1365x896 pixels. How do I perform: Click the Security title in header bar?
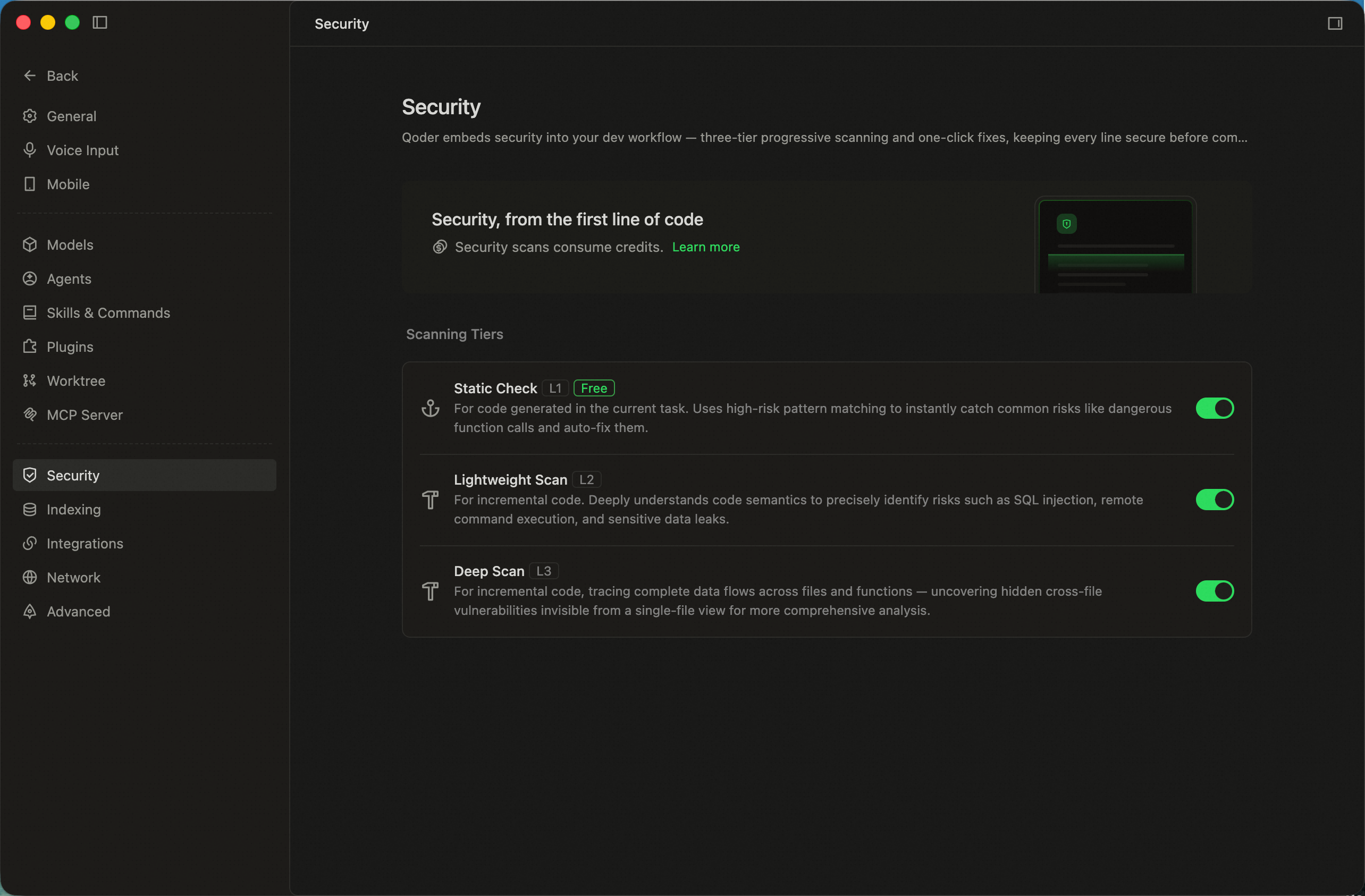(342, 23)
